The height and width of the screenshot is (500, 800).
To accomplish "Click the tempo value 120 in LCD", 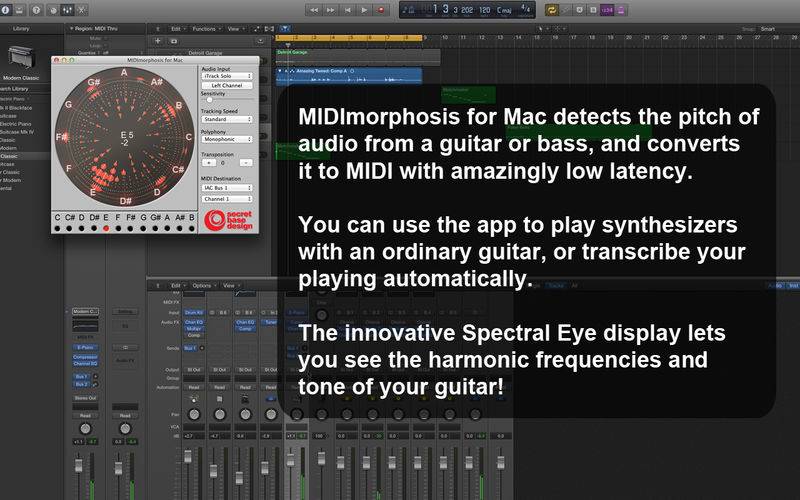I will tap(485, 10).
